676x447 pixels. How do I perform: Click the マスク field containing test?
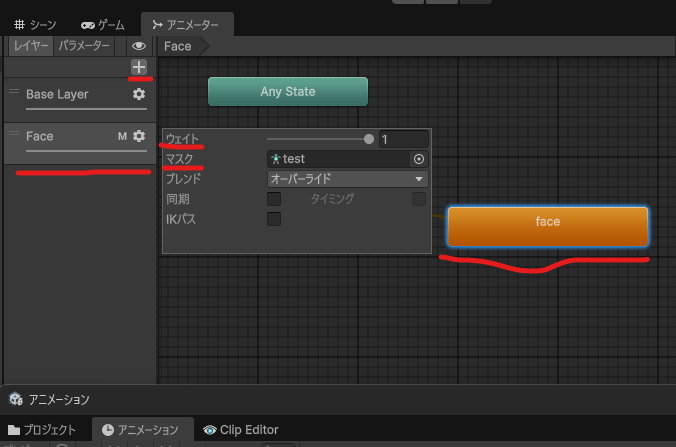[x=347, y=159]
